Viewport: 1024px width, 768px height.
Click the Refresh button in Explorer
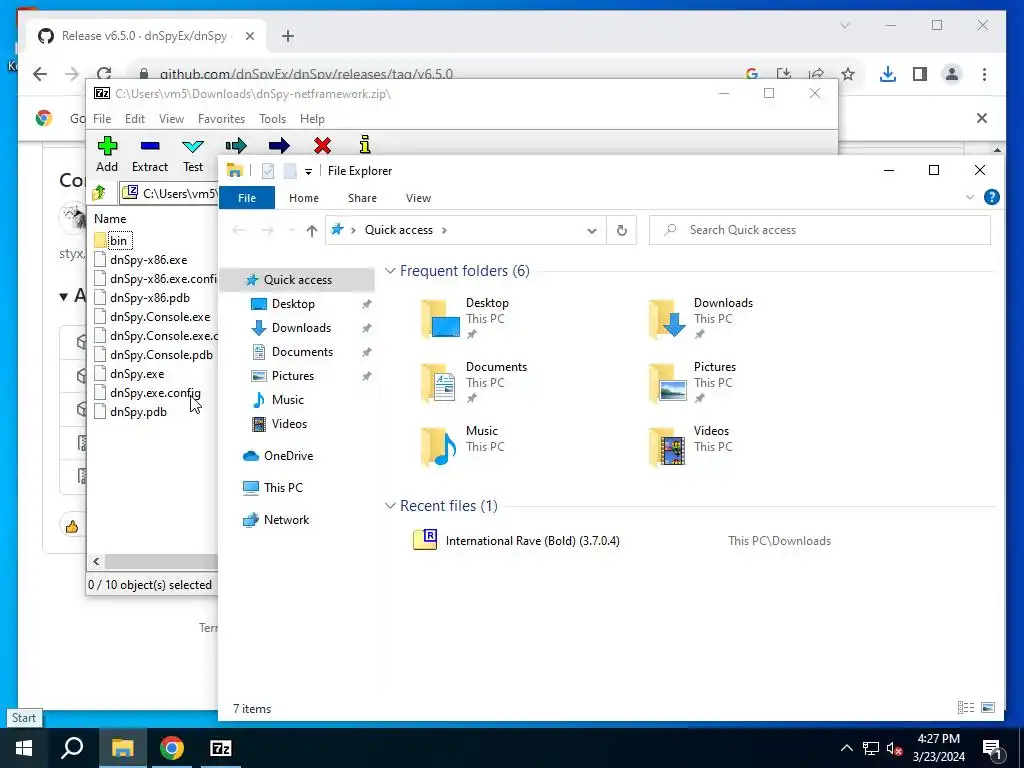[x=622, y=231]
